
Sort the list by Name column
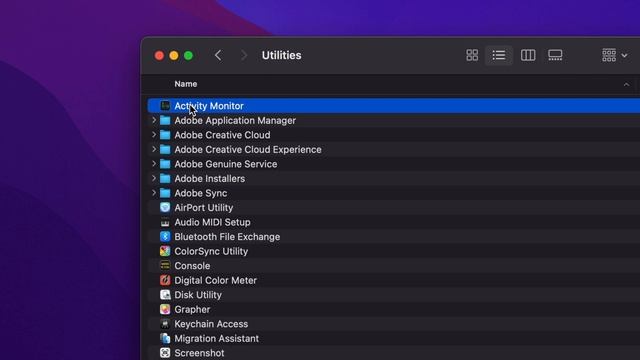pos(186,84)
